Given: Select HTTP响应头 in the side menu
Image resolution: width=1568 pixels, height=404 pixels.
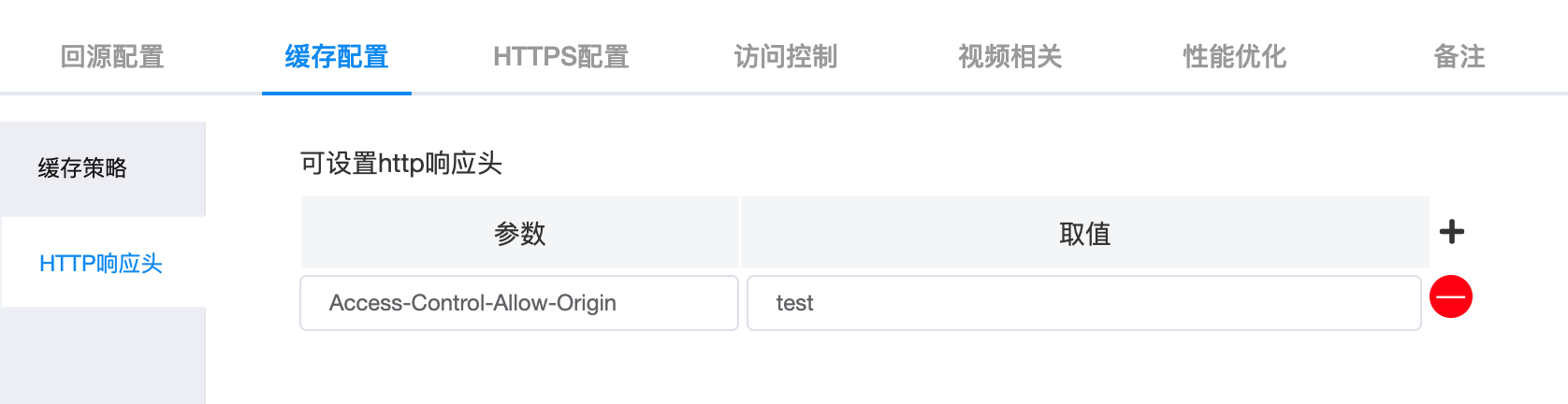Looking at the screenshot, I should point(103,263).
